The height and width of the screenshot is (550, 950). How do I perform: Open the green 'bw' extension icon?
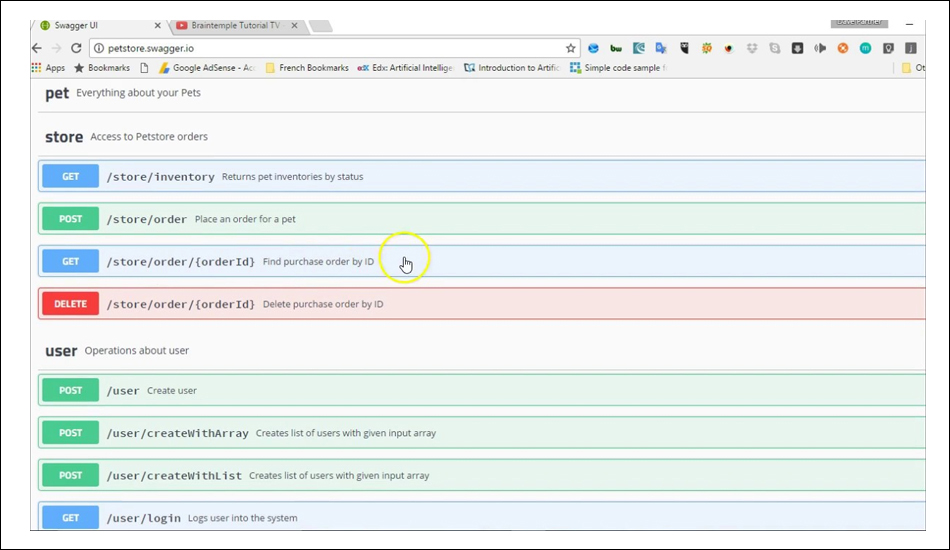(x=616, y=48)
